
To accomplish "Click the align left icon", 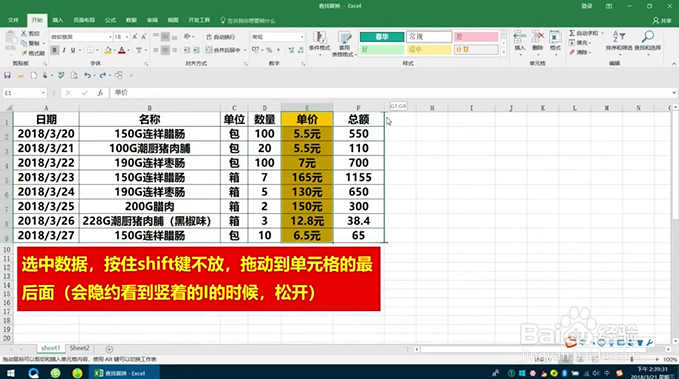I will coord(156,50).
